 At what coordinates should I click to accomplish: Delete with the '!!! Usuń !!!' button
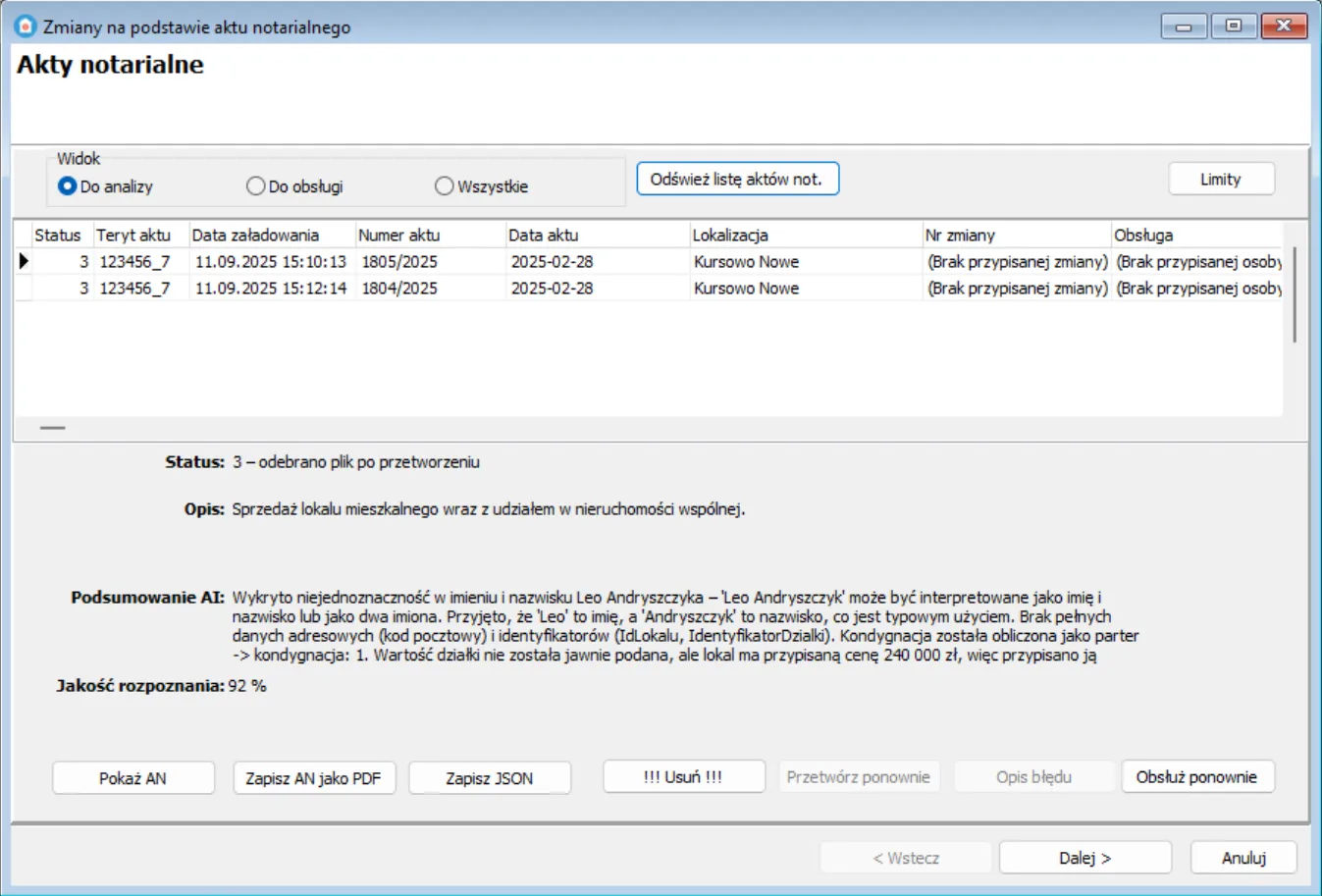[x=683, y=777]
